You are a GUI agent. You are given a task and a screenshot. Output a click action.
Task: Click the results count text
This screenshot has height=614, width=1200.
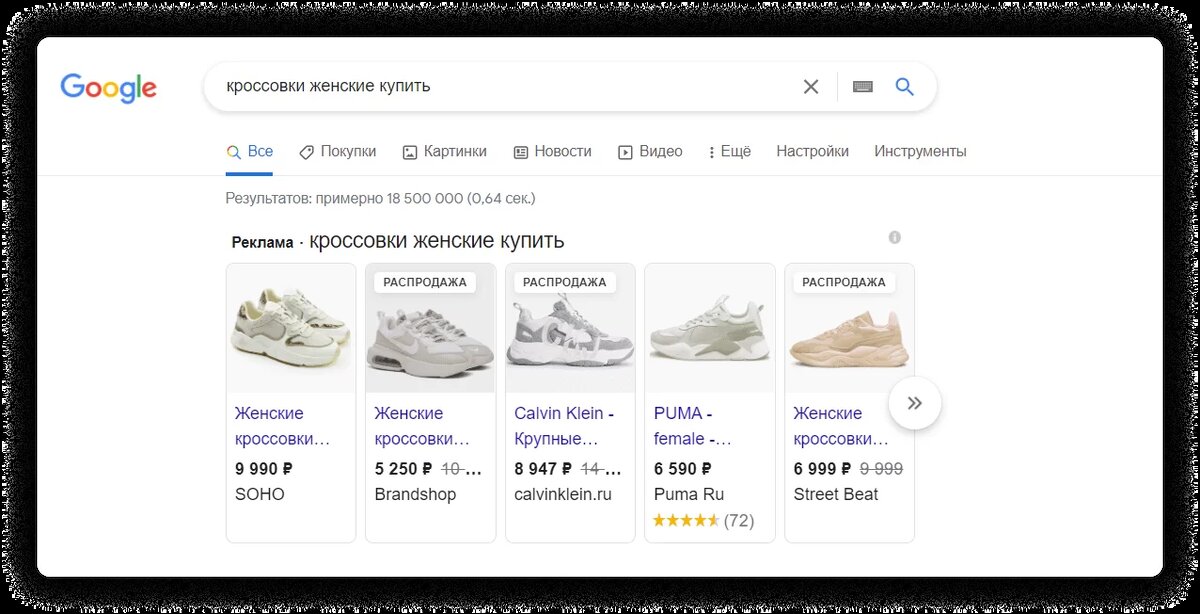[x=381, y=198]
